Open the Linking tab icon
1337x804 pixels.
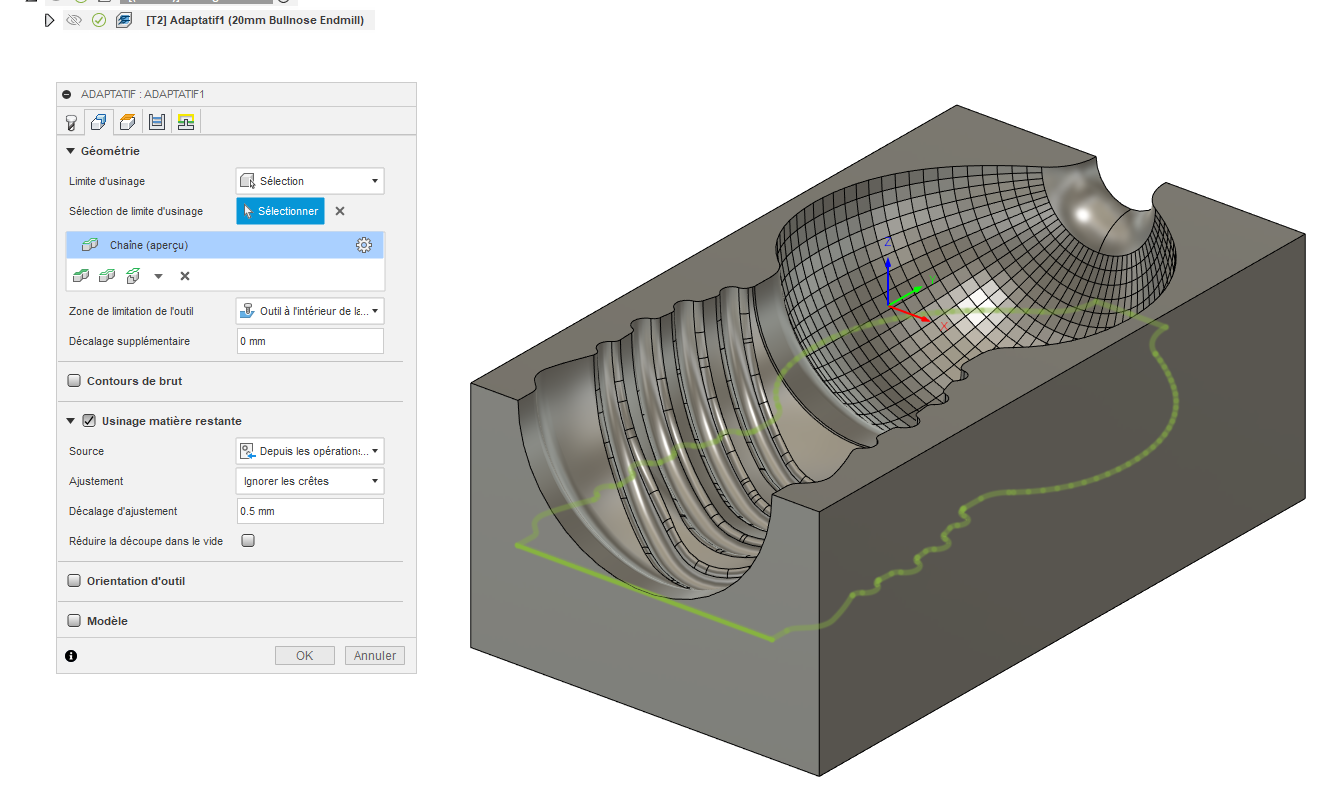tap(185, 122)
